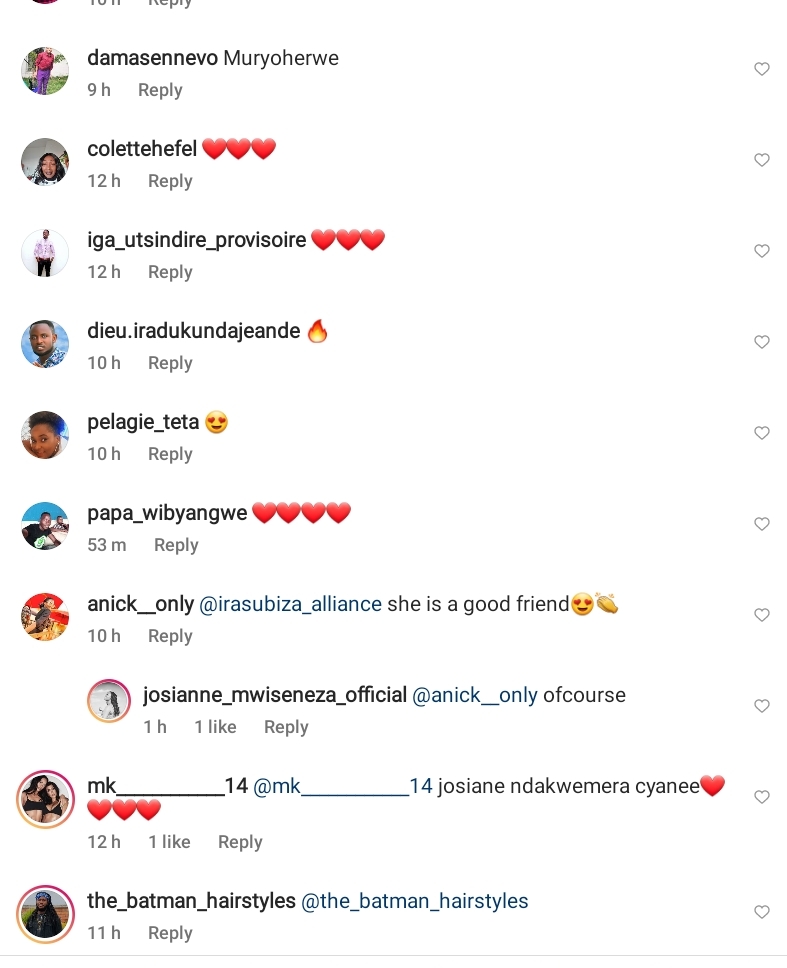The height and width of the screenshot is (968, 787).
Task: Open the @irasubiza_alliance mention
Action: click(291, 604)
